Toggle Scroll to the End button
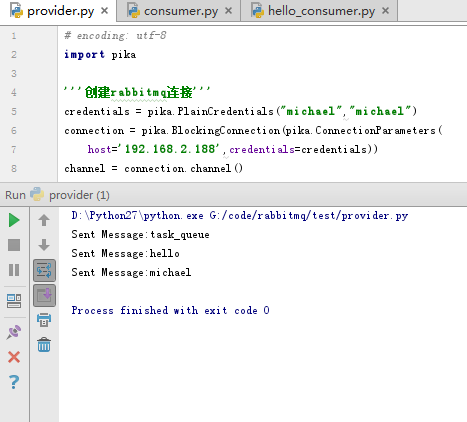 (x=44, y=295)
